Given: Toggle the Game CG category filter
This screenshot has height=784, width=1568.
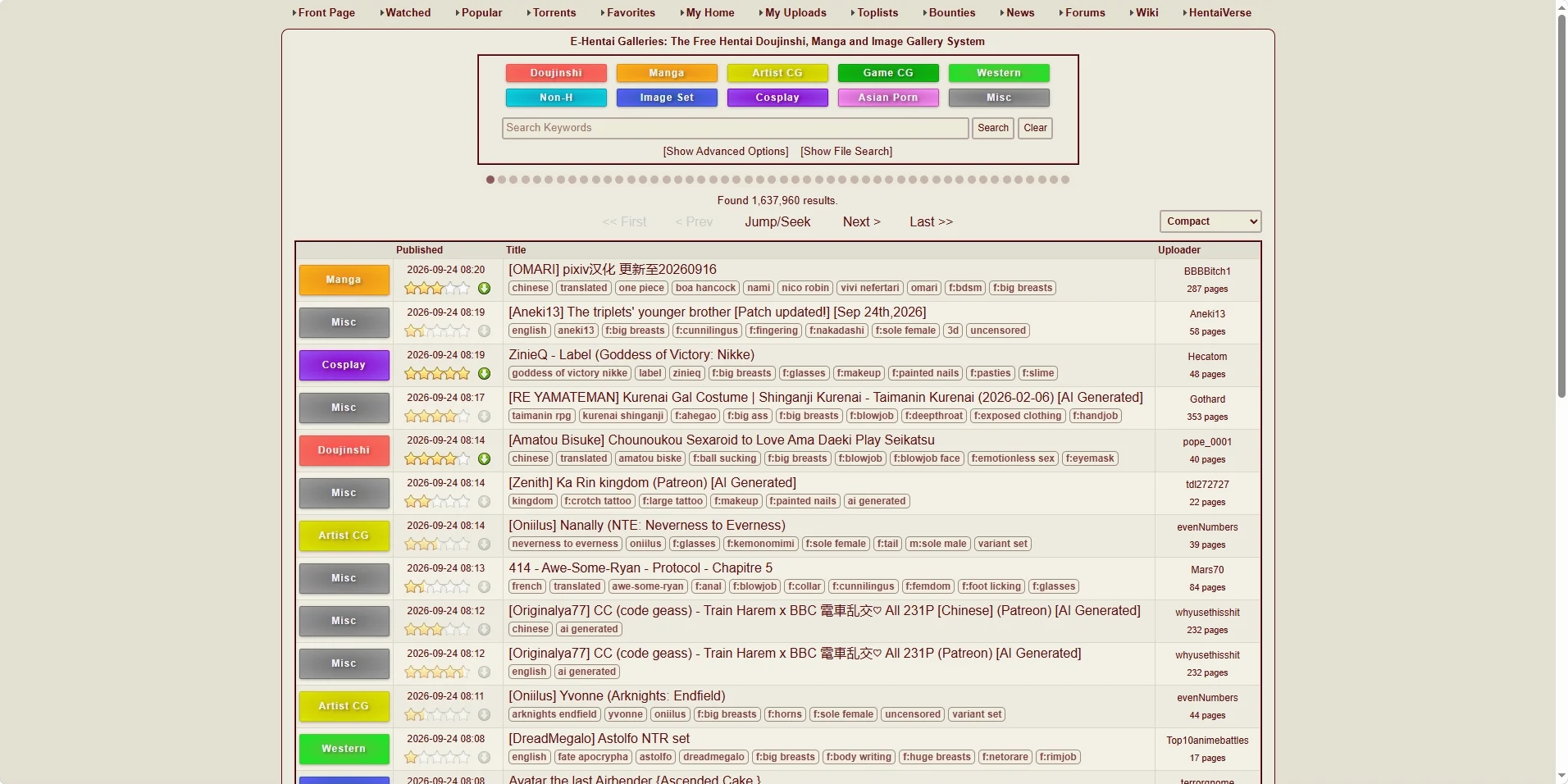Looking at the screenshot, I should click(x=888, y=73).
